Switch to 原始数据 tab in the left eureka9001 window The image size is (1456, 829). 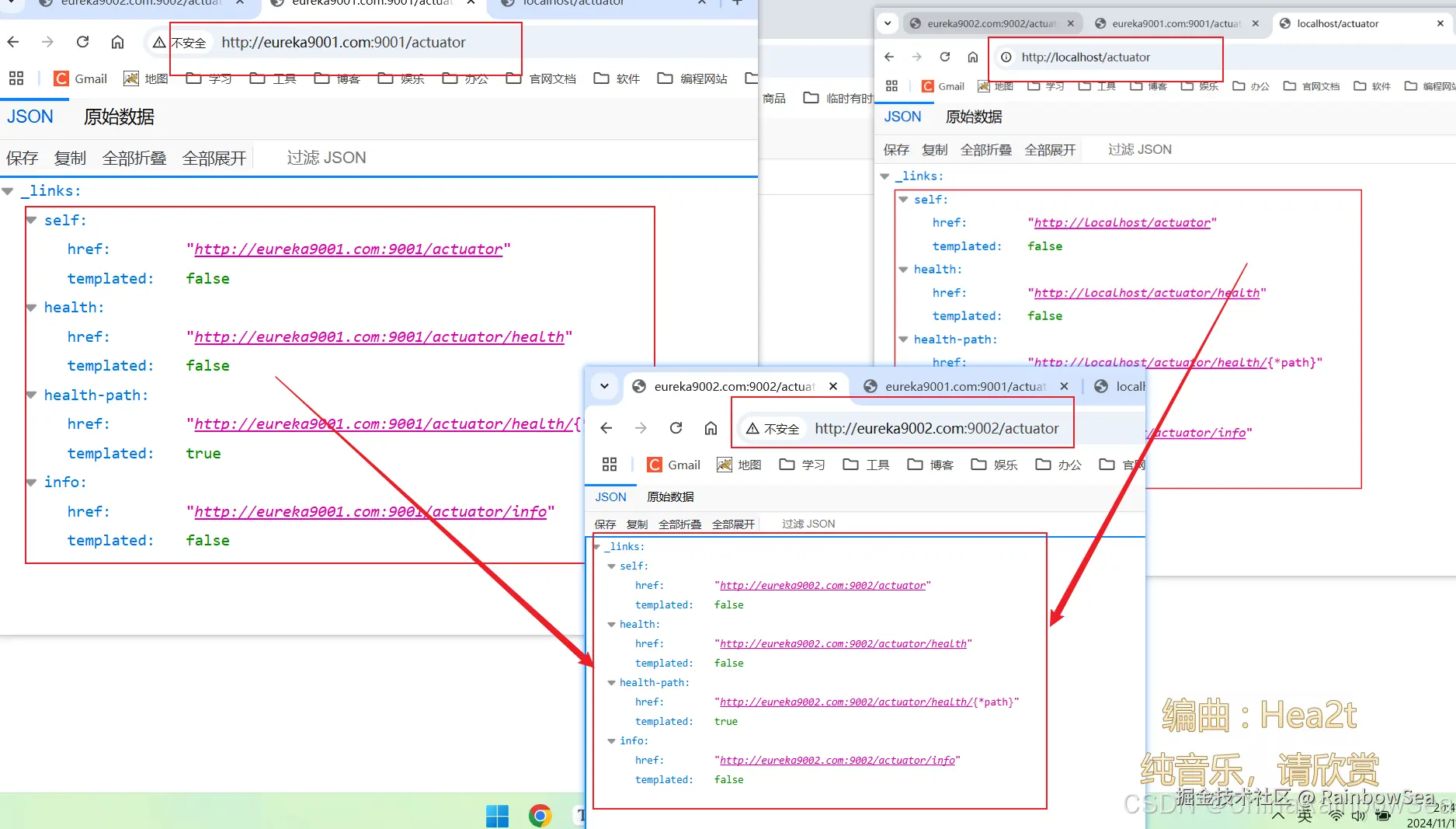pos(119,117)
